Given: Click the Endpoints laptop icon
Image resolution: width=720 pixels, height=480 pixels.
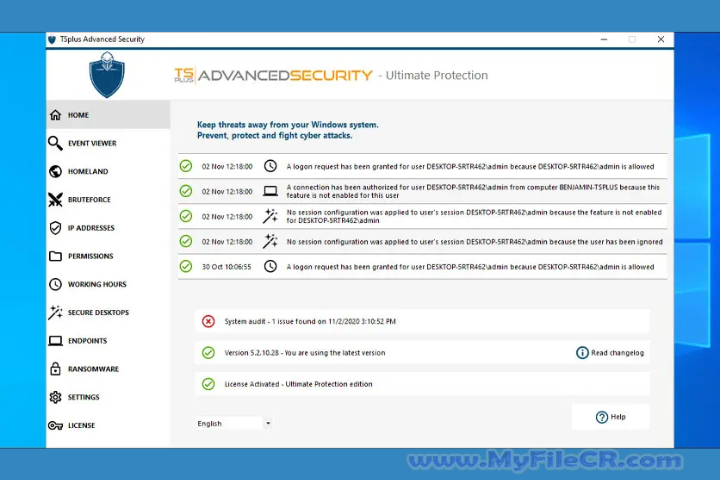Looking at the screenshot, I should tap(55, 341).
